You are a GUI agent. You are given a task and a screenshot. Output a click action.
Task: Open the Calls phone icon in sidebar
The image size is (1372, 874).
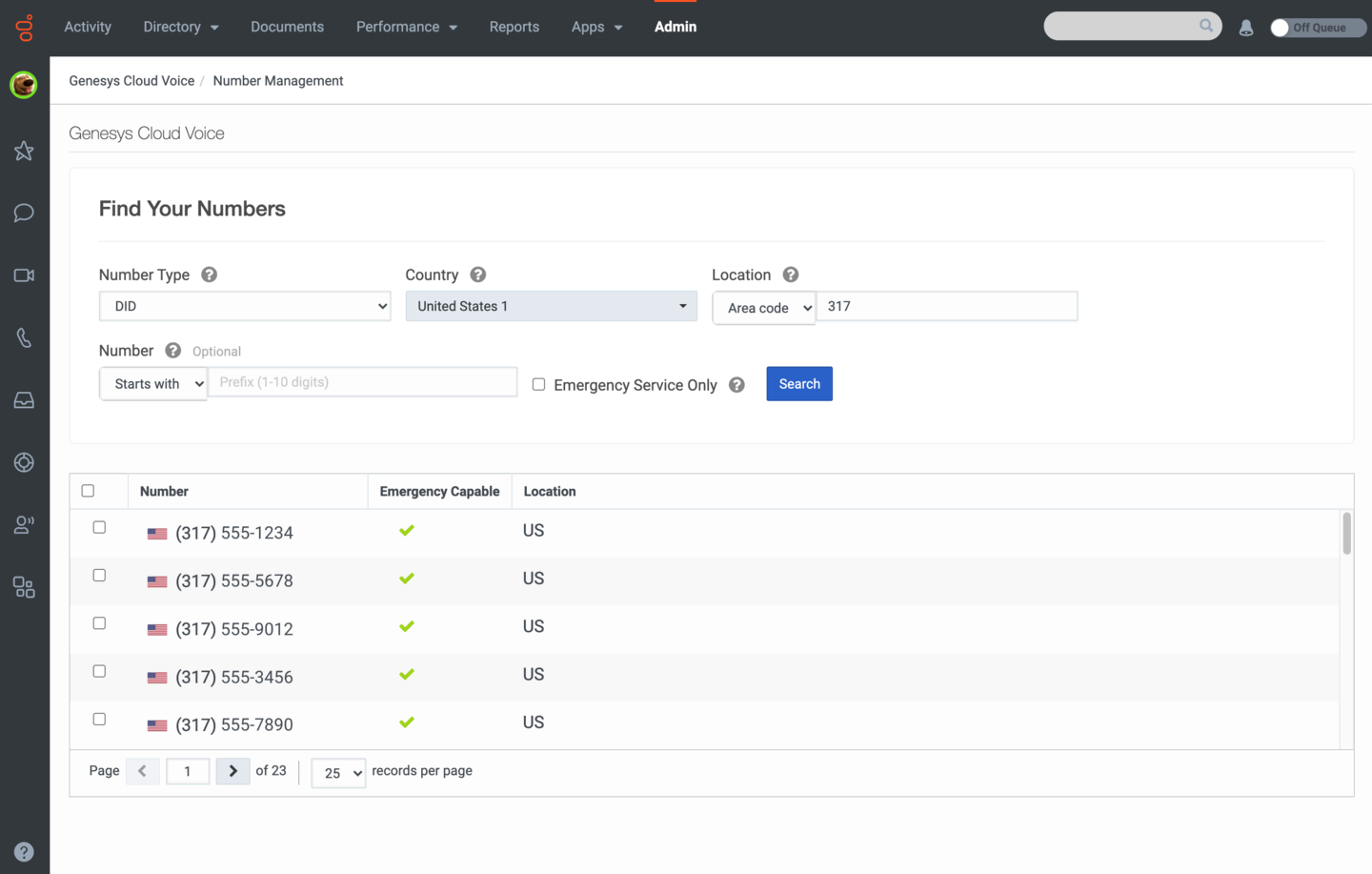coord(24,338)
